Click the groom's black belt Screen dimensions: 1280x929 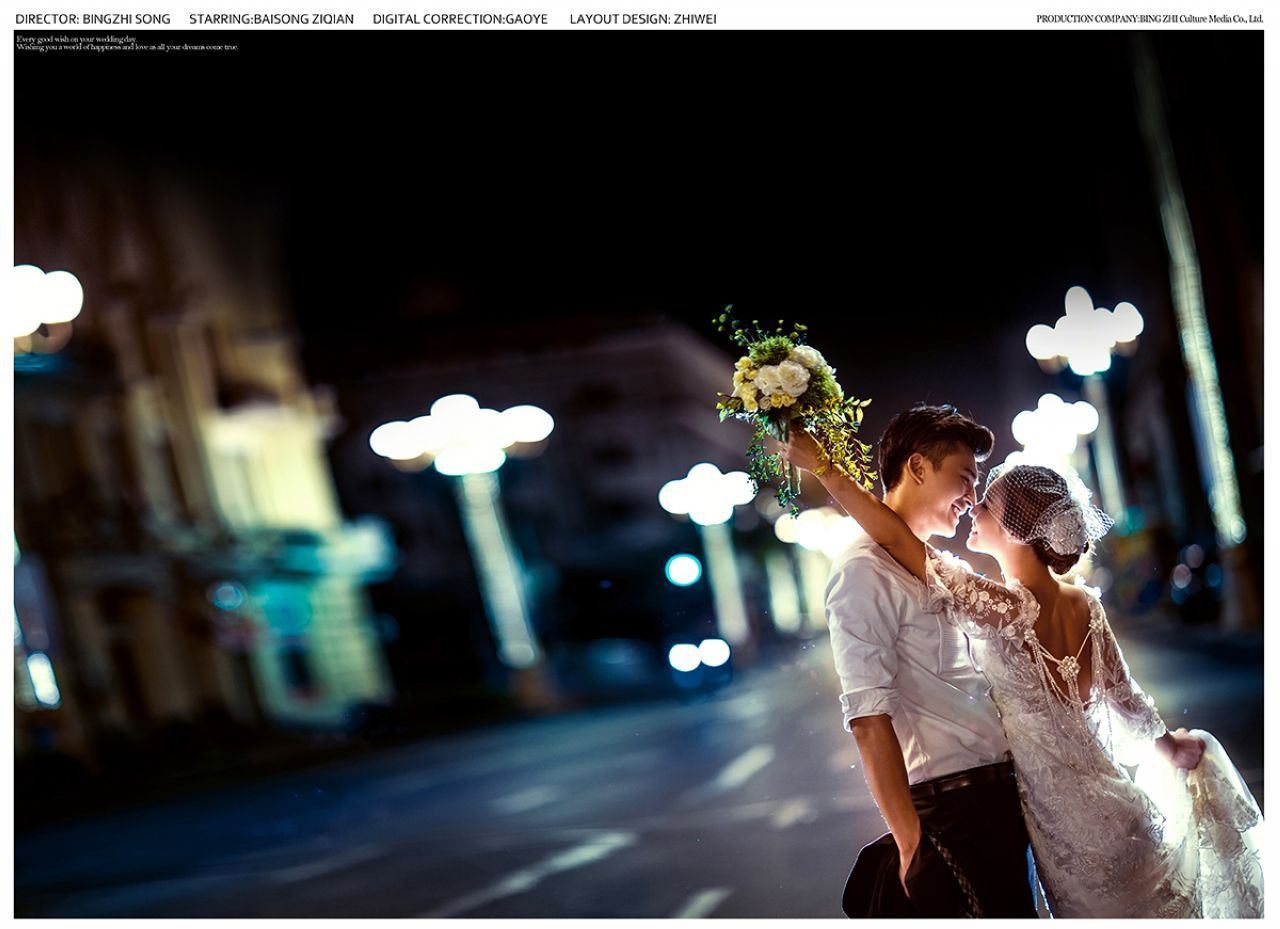coord(960,780)
